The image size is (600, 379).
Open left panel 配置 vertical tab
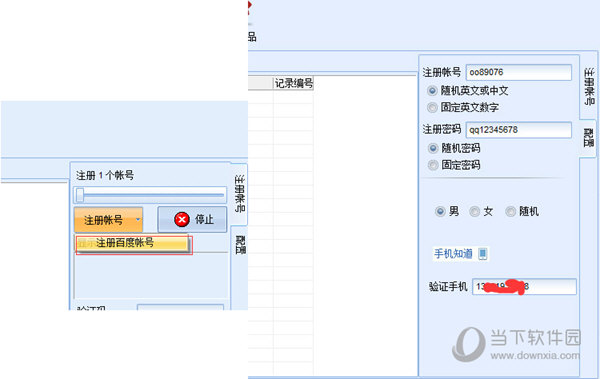click(240, 245)
